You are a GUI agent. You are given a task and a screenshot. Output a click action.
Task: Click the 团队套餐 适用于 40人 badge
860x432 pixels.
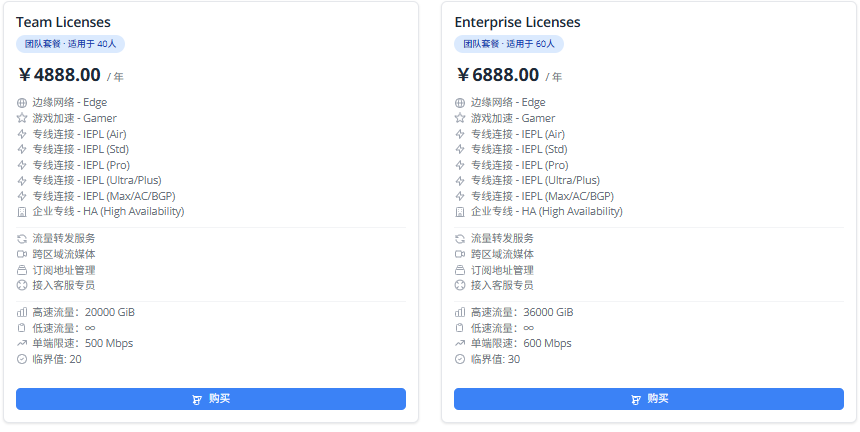point(70,44)
